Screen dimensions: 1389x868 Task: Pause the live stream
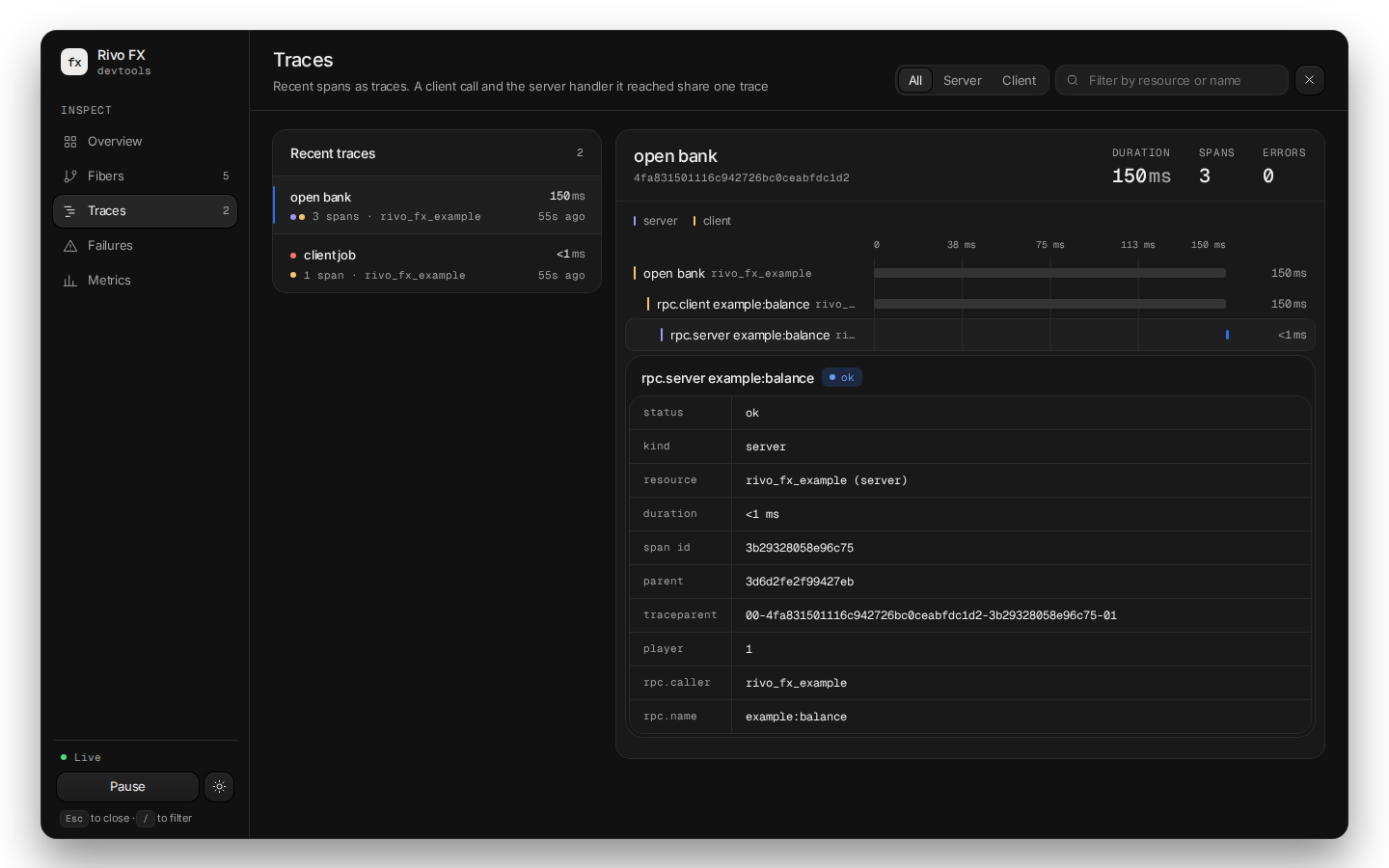[127, 787]
